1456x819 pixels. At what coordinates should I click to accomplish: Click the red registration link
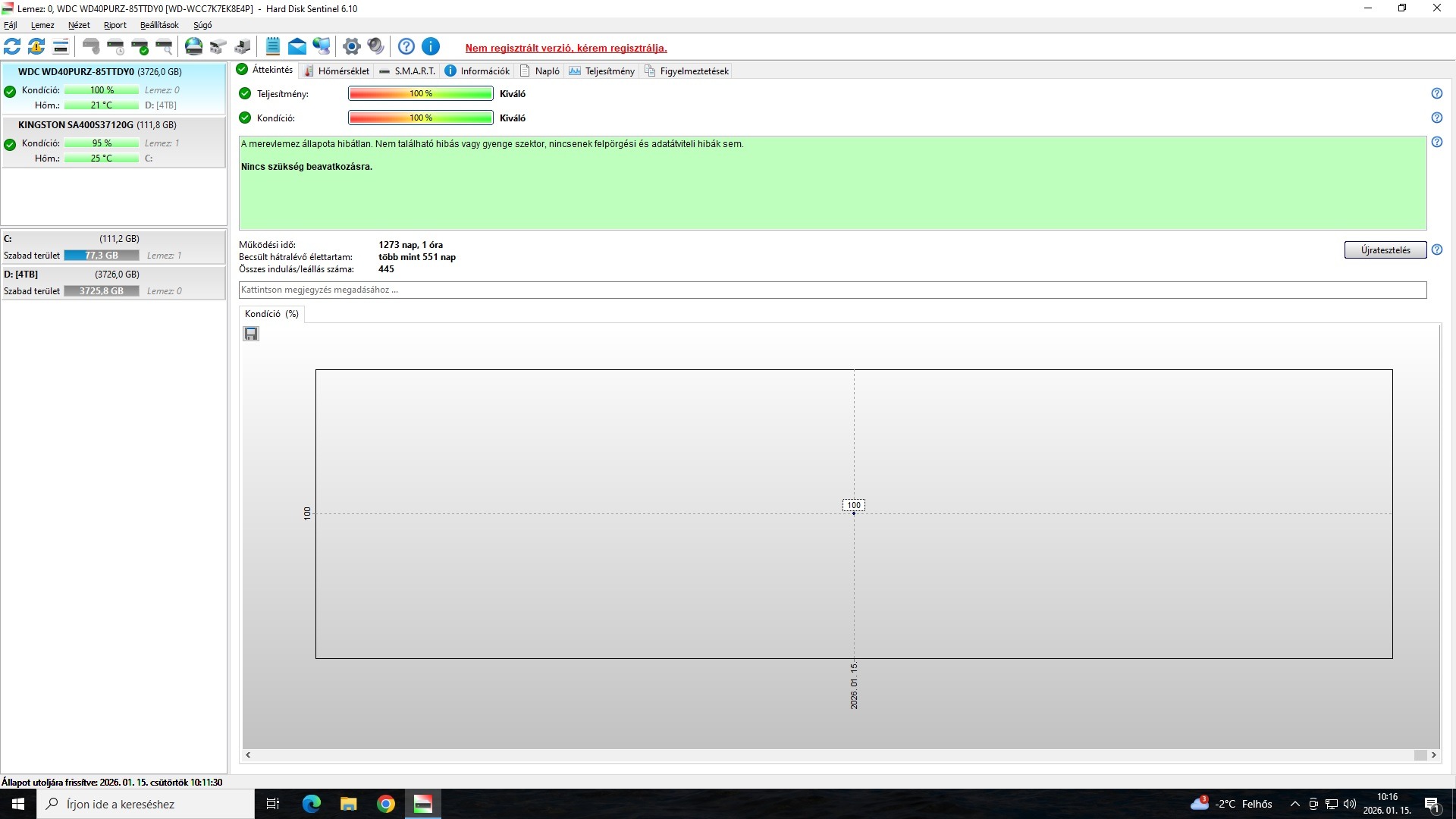click(566, 48)
